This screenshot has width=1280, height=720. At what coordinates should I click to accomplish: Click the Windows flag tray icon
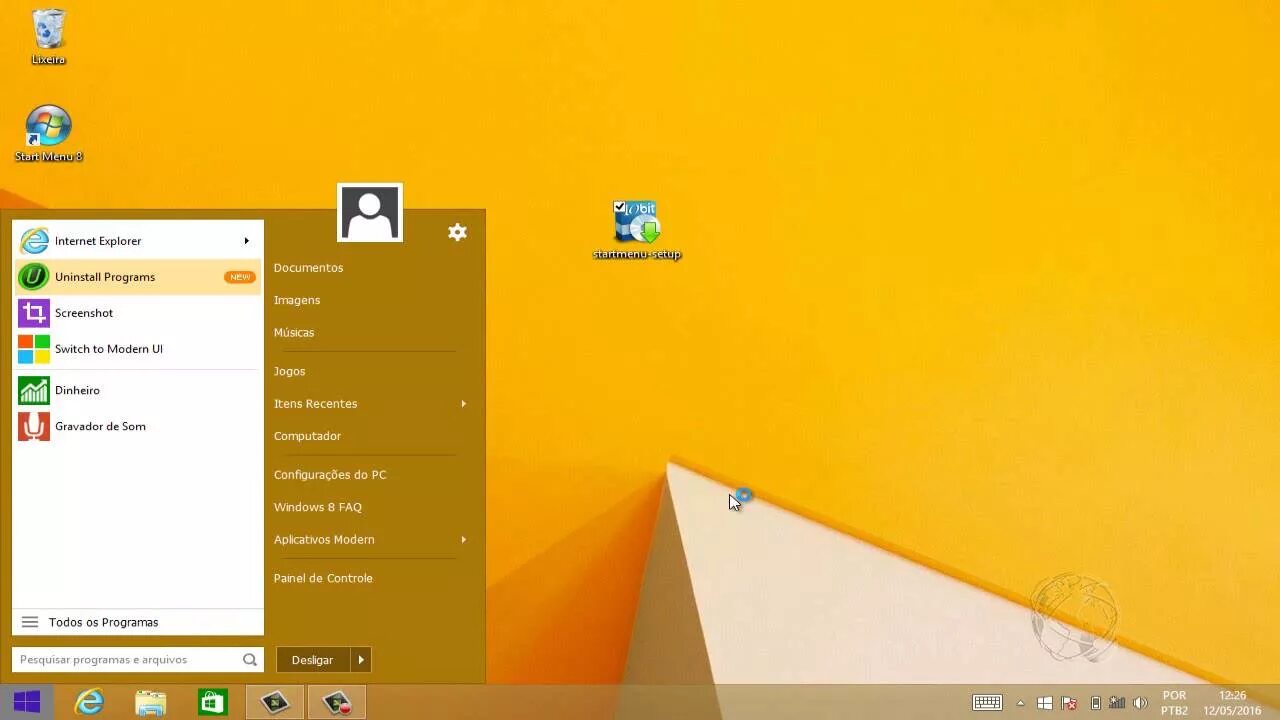1045,703
